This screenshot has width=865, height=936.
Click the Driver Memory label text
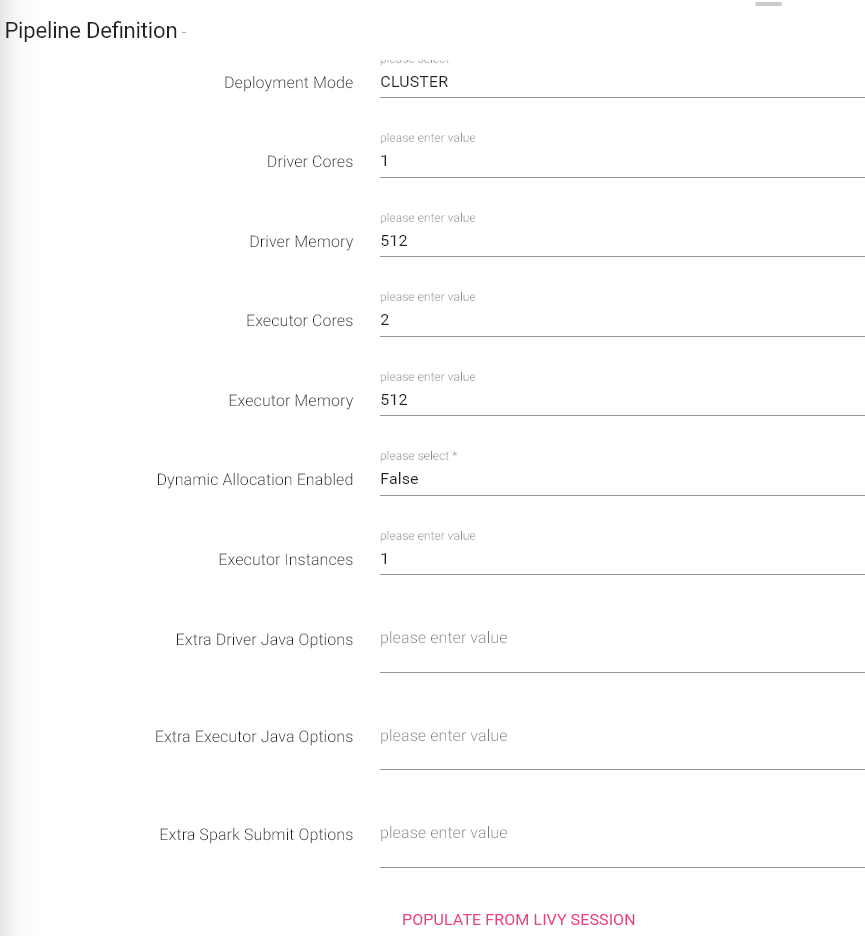coord(301,242)
